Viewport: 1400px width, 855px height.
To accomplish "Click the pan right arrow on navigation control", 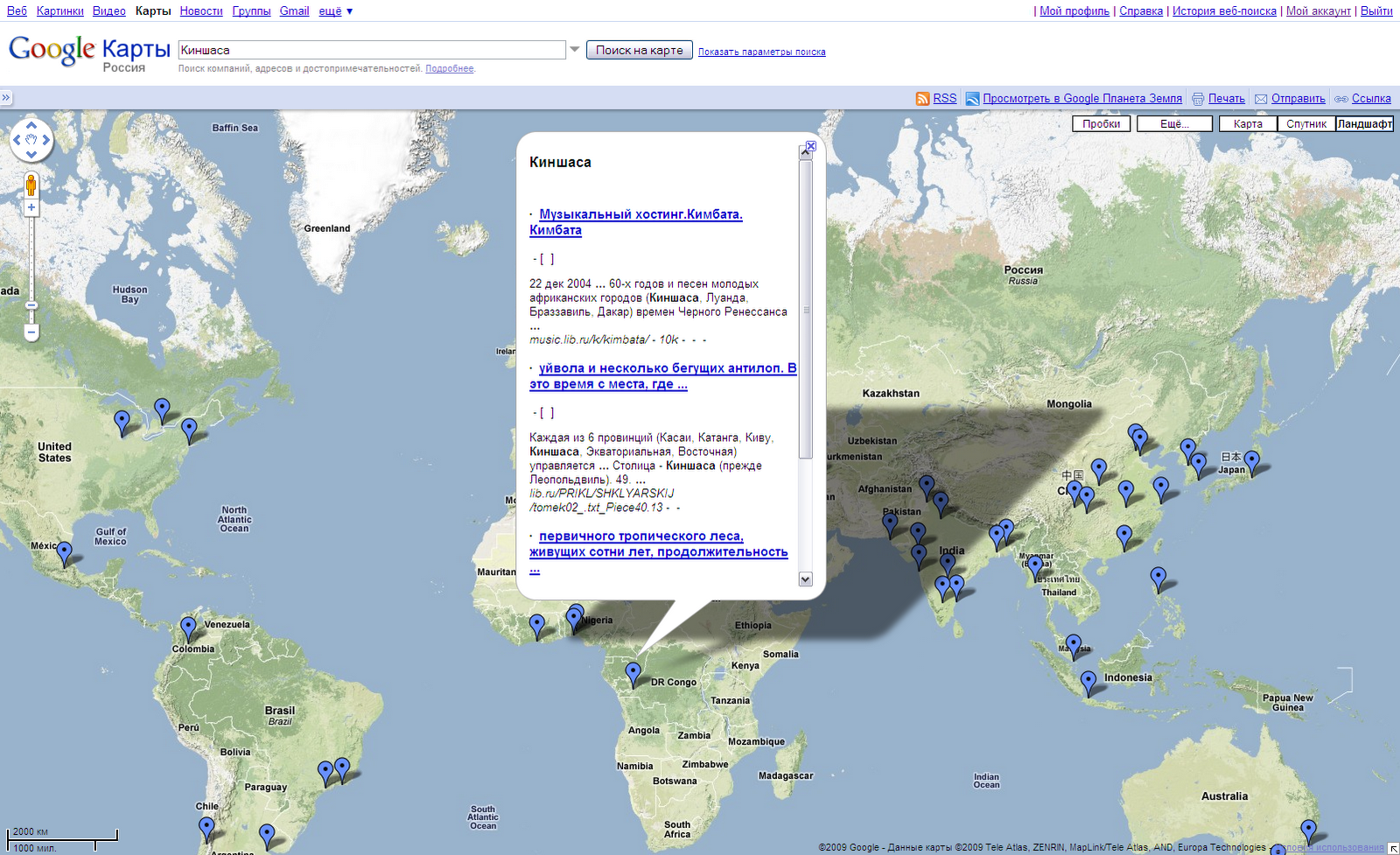I will coord(46,140).
